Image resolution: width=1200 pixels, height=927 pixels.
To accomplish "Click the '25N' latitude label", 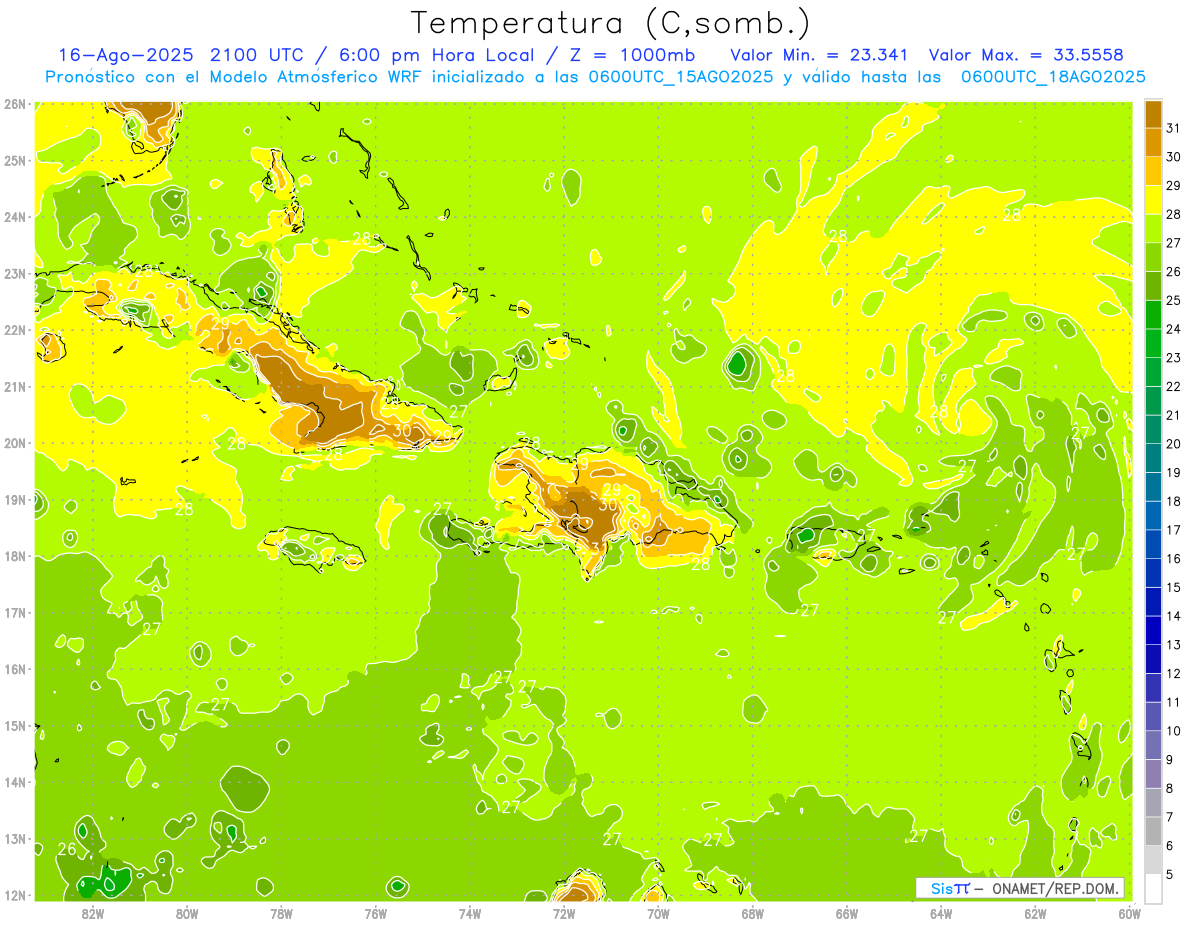I will point(15,160).
